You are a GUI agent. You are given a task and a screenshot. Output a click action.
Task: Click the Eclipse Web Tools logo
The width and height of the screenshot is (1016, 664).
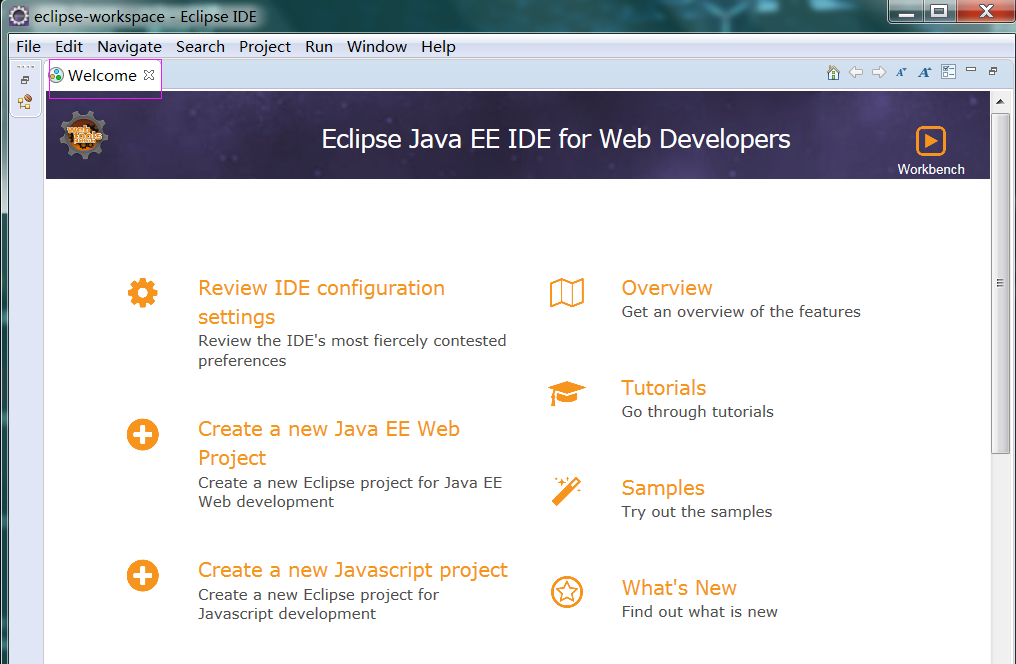(83, 135)
